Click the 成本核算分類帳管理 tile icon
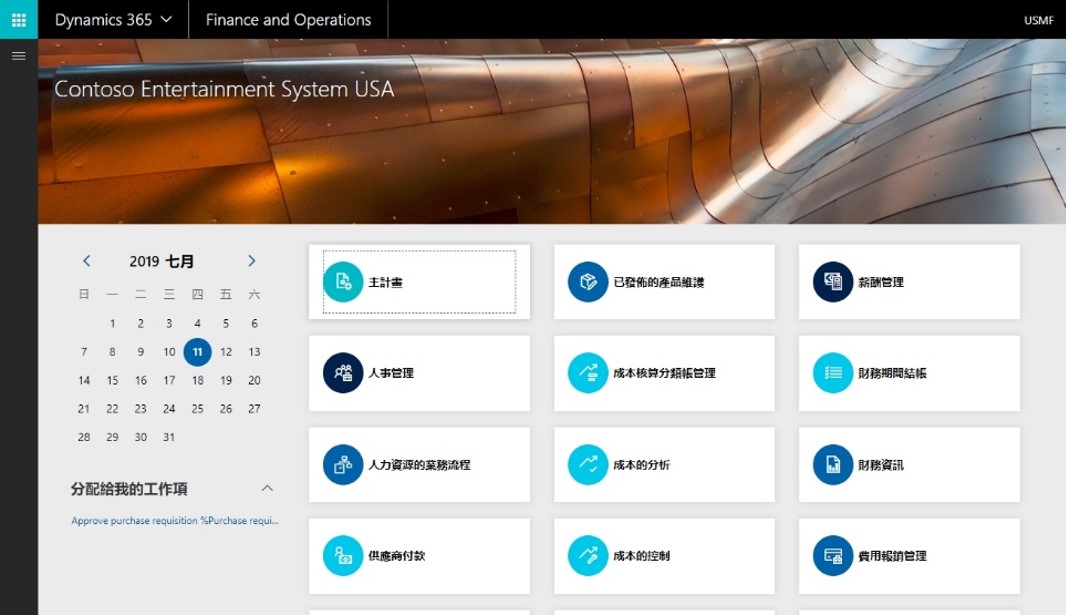Image resolution: width=1066 pixels, height=615 pixels. click(x=587, y=372)
